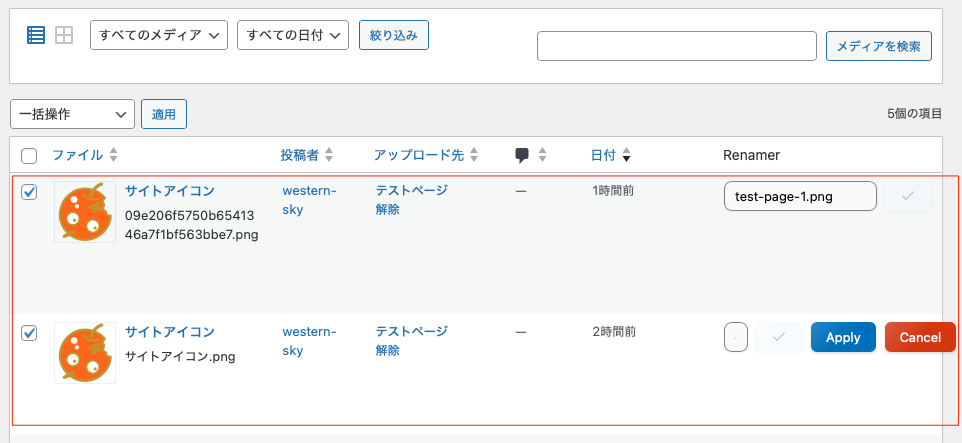962x443 pixels.
Task: Click sort arrows beside アップロード先 column
Action: tap(474, 155)
